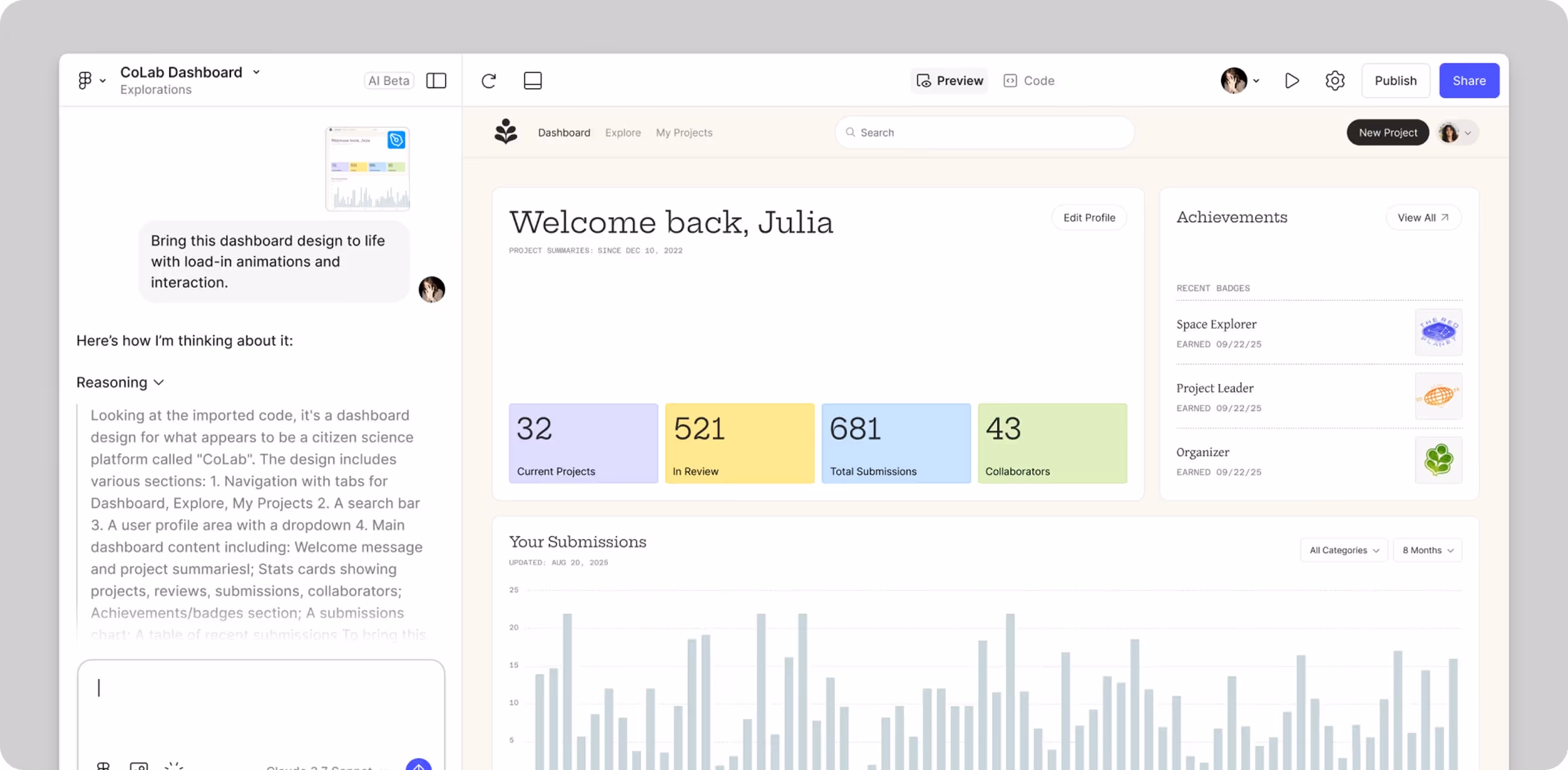This screenshot has width=1568, height=770.
Task: Click the Organizer green badge icon
Action: coord(1438,460)
